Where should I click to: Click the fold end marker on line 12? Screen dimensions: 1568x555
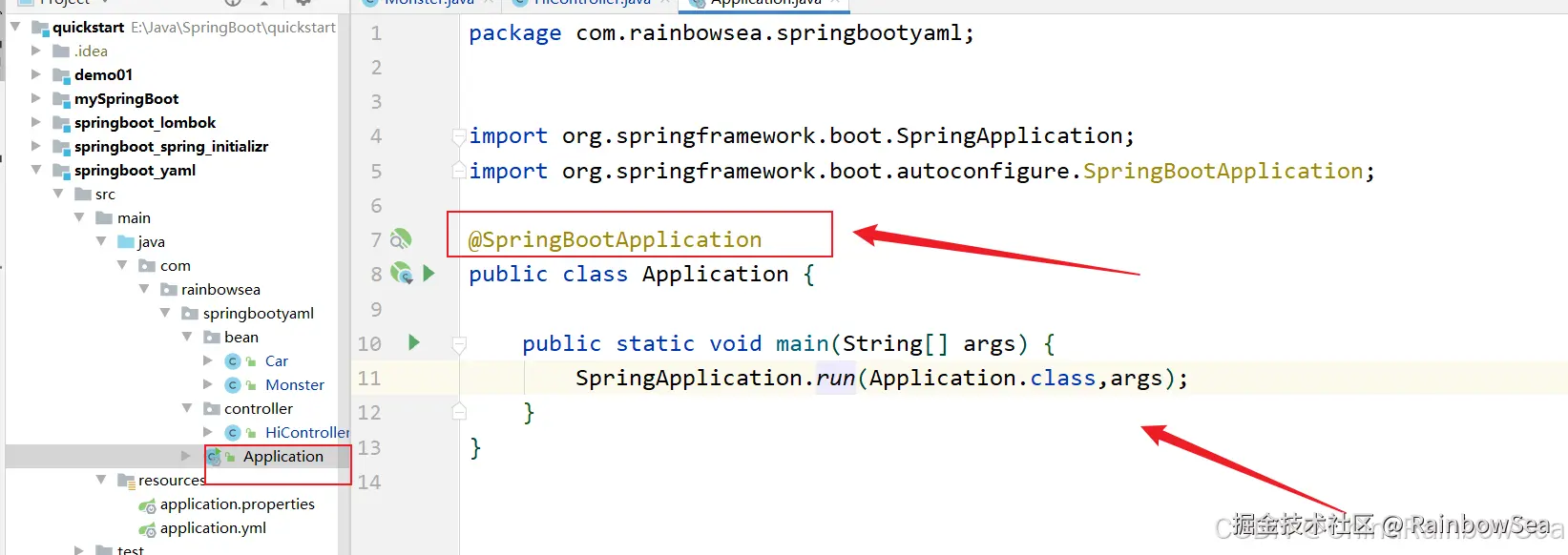(x=459, y=412)
